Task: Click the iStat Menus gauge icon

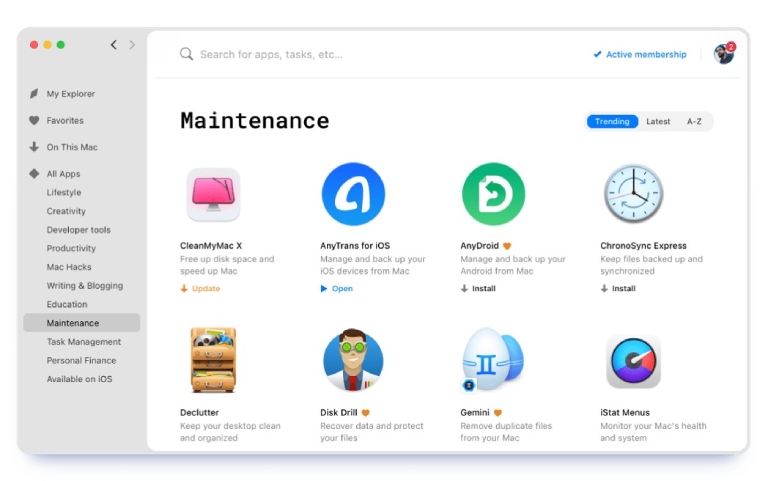Action: 633,361
